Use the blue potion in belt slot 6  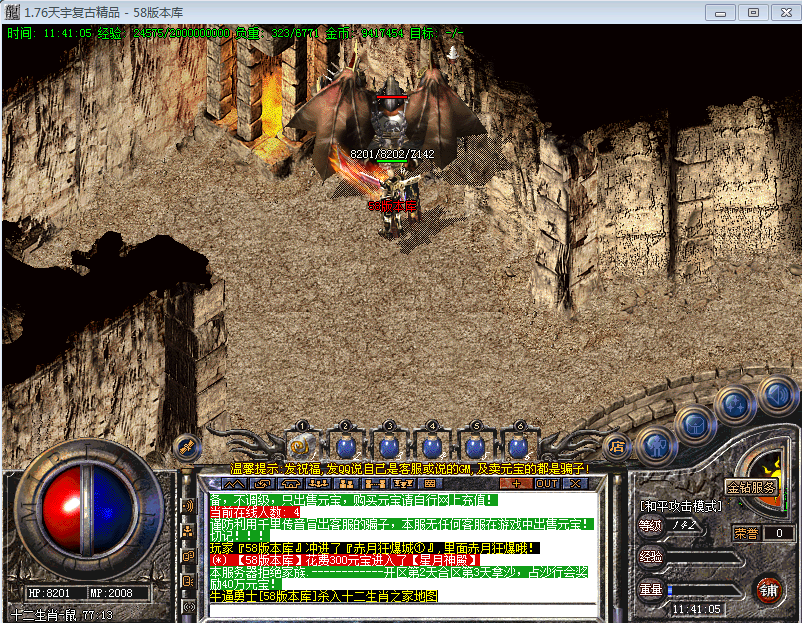[517, 445]
